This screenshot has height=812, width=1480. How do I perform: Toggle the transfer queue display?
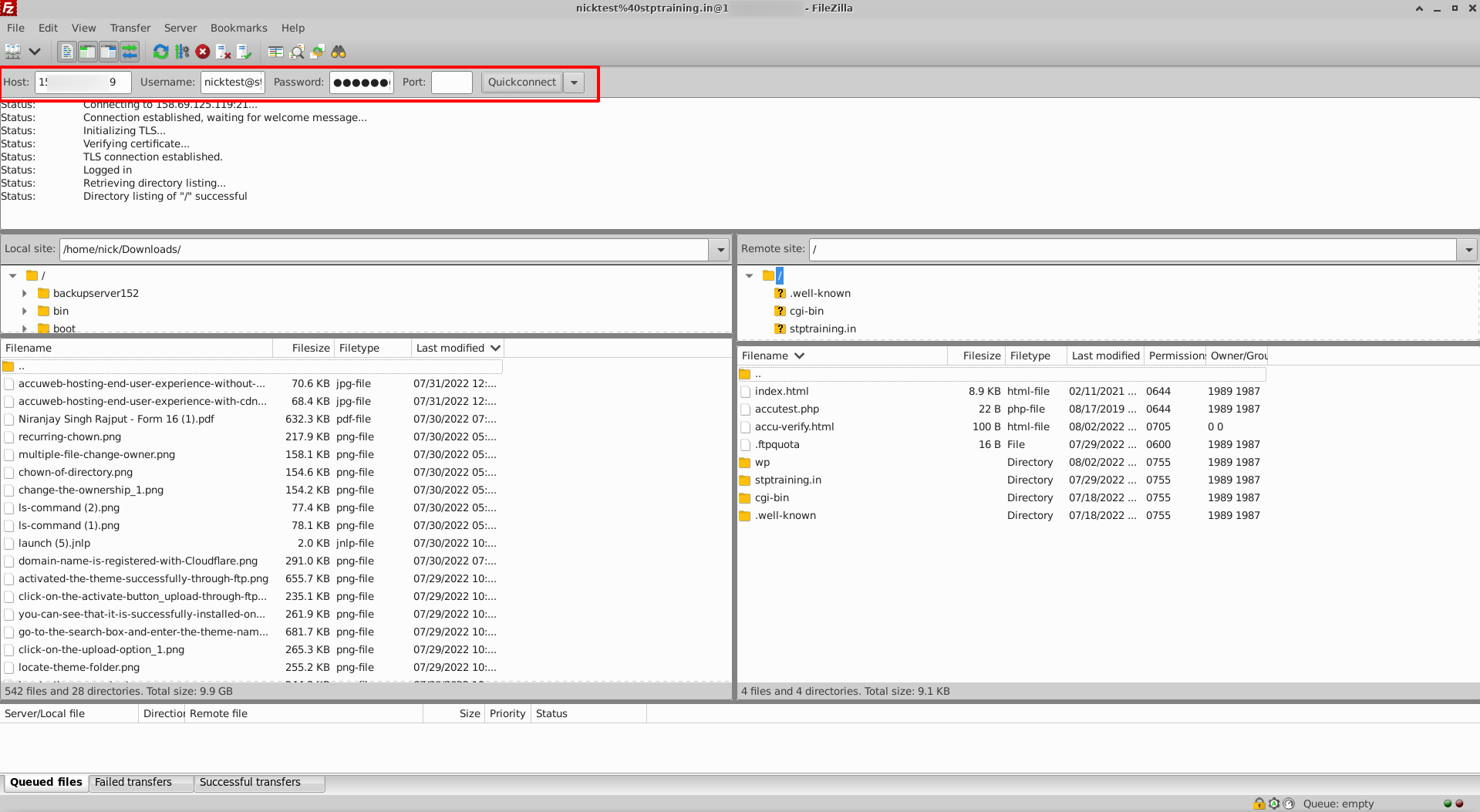click(x=129, y=52)
